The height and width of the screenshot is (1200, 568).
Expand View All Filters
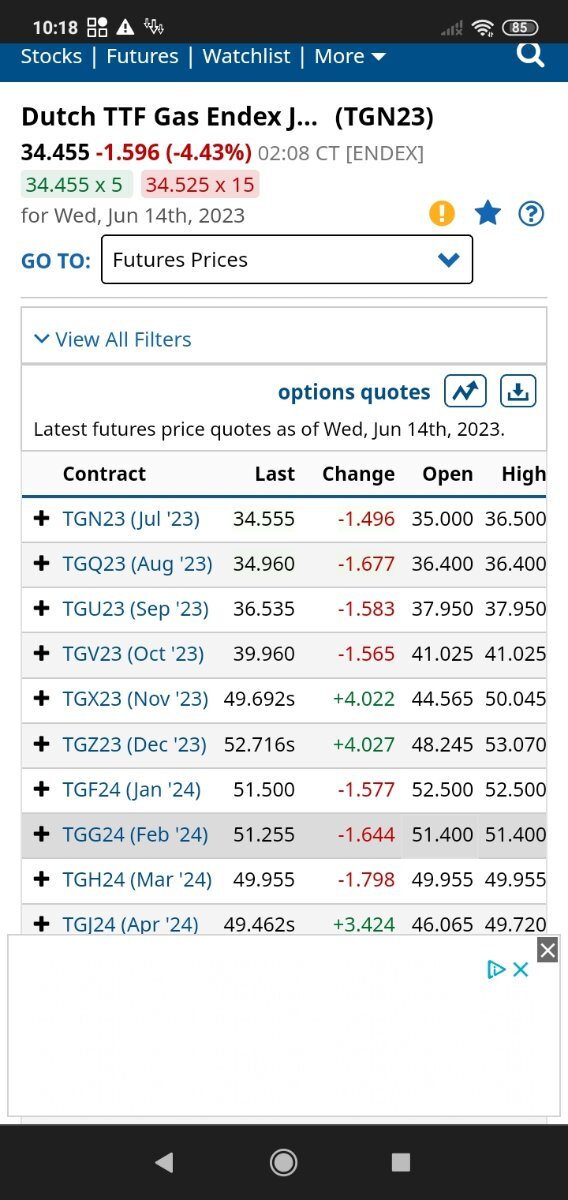[112, 339]
